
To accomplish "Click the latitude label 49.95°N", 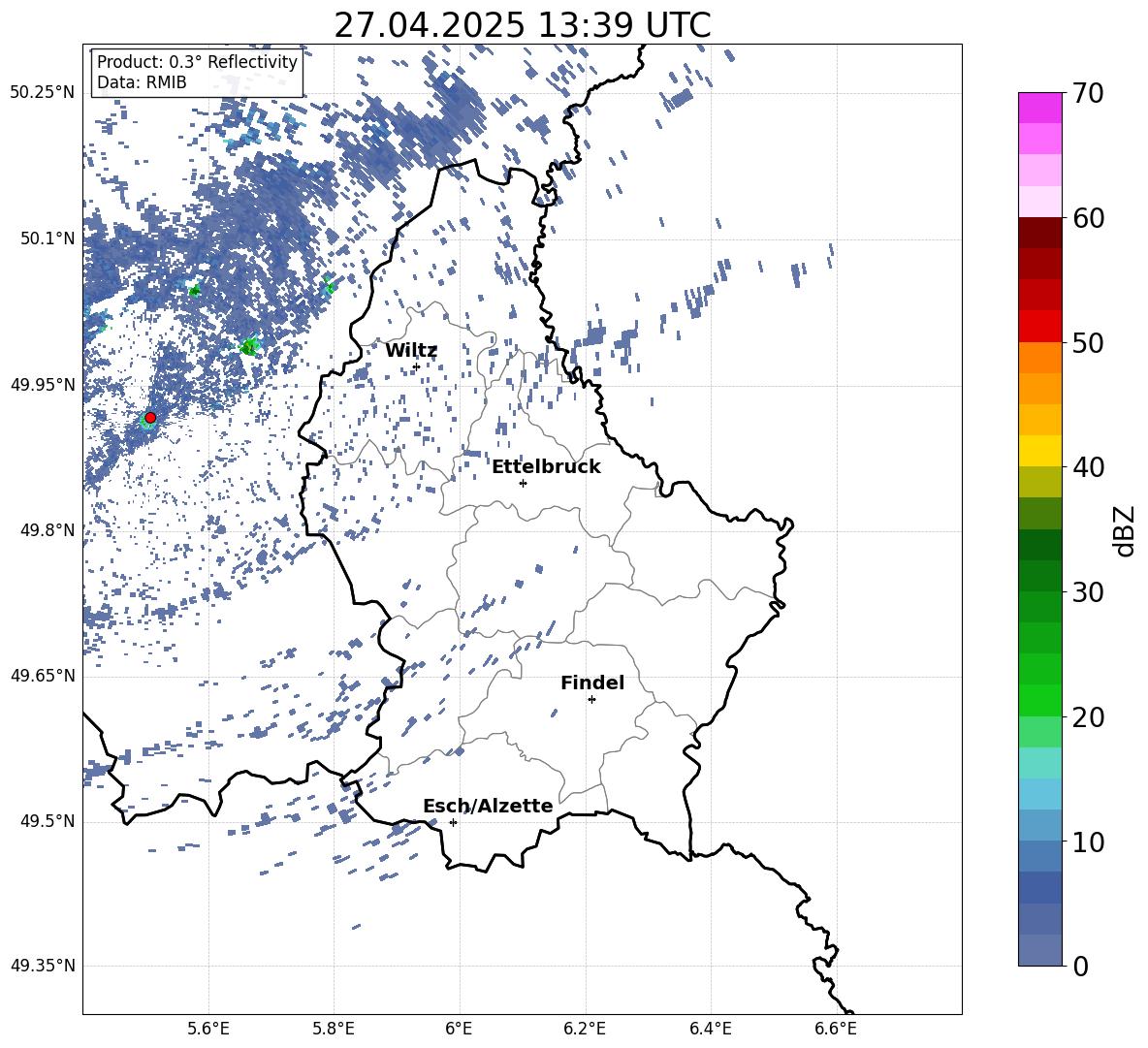I will tap(42, 384).
